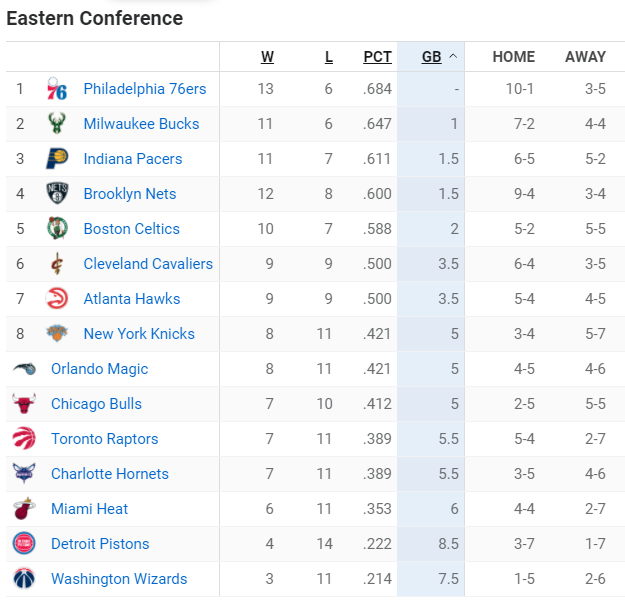This screenshot has height=605, width=625.
Task: Select the Charlotte Hornets team name
Action: pos(110,474)
